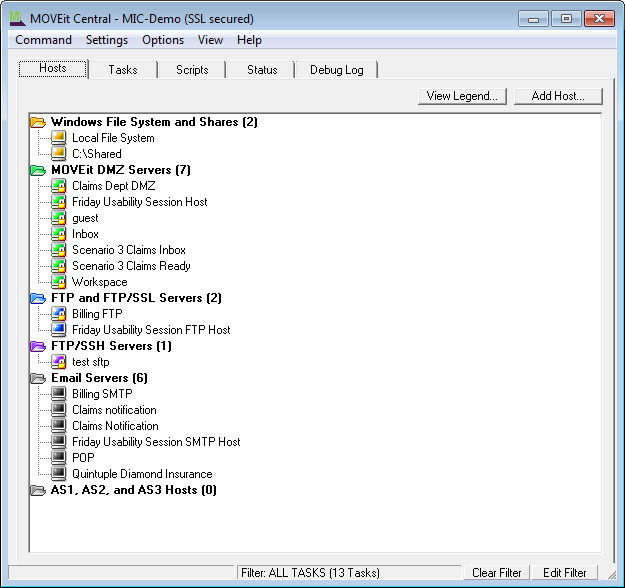Screen dimensions: 625x588
Task: Select Claims Dept DMZ in the tree
Action: coord(114,186)
